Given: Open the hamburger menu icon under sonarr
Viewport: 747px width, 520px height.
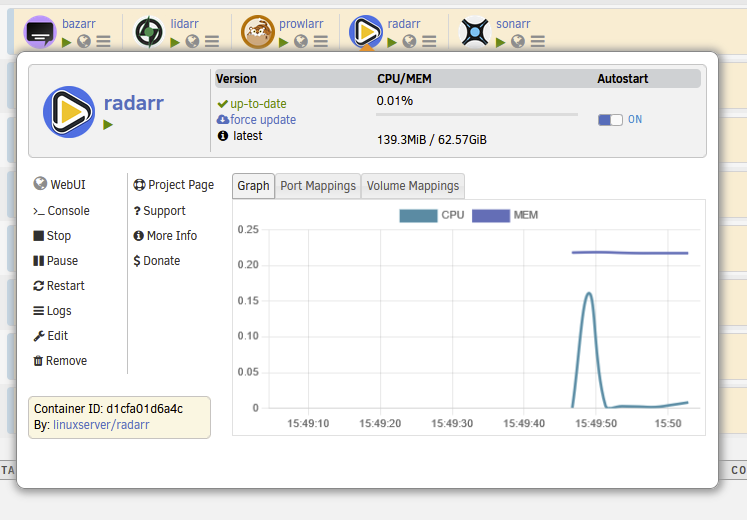Looking at the screenshot, I should [x=538, y=42].
